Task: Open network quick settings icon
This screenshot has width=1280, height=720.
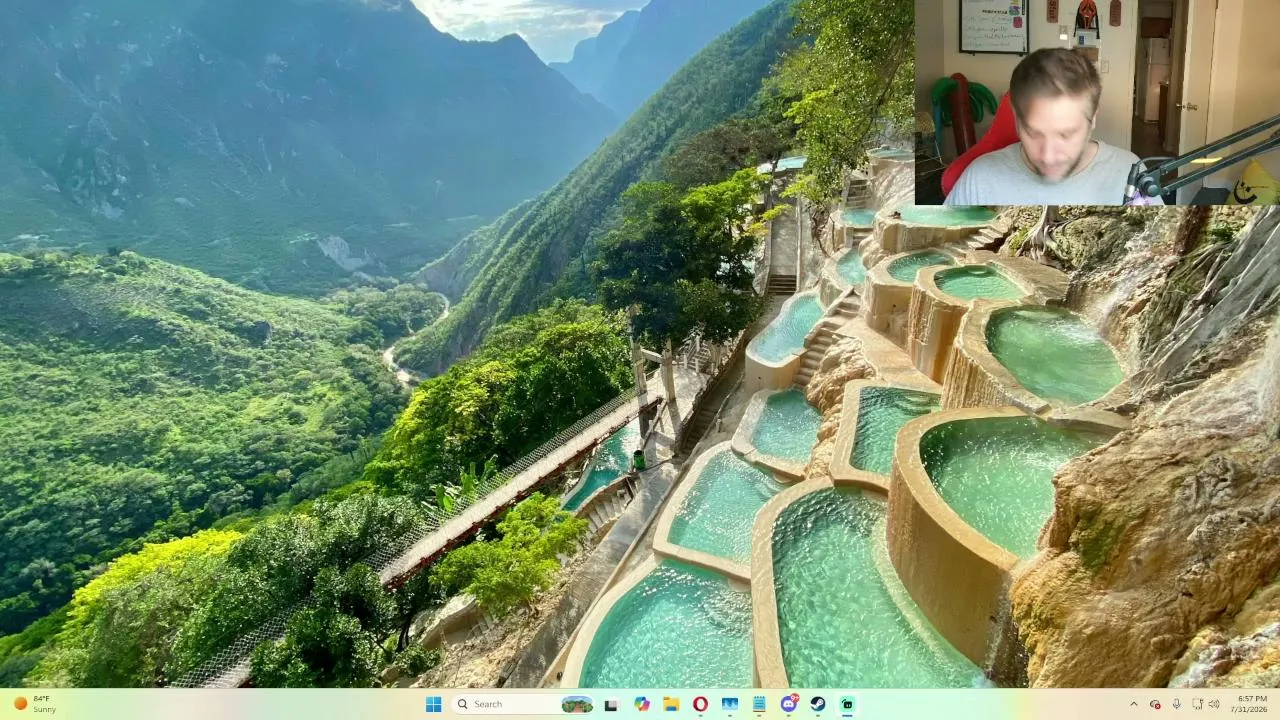Action: [1197, 704]
